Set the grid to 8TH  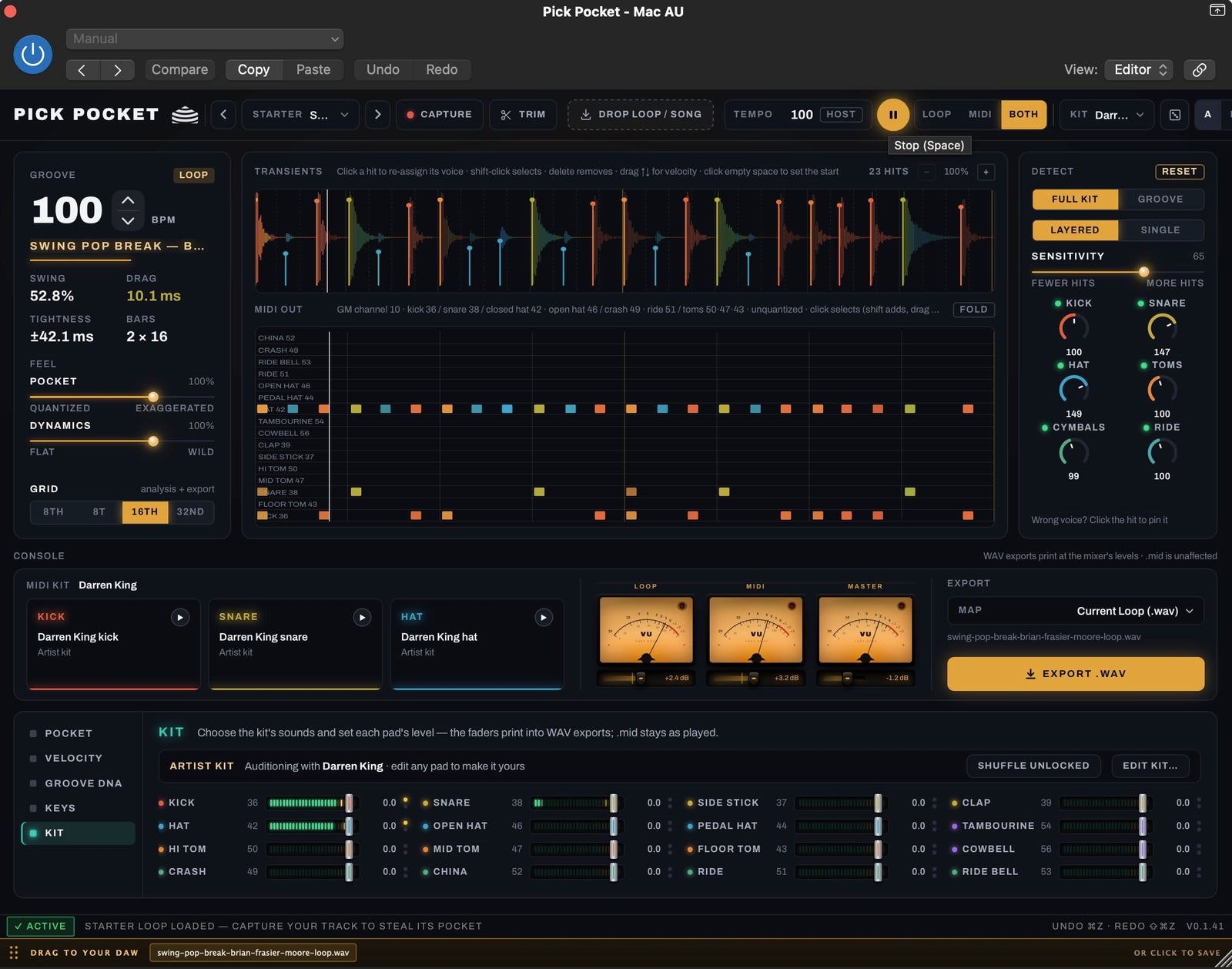(53, 511)
